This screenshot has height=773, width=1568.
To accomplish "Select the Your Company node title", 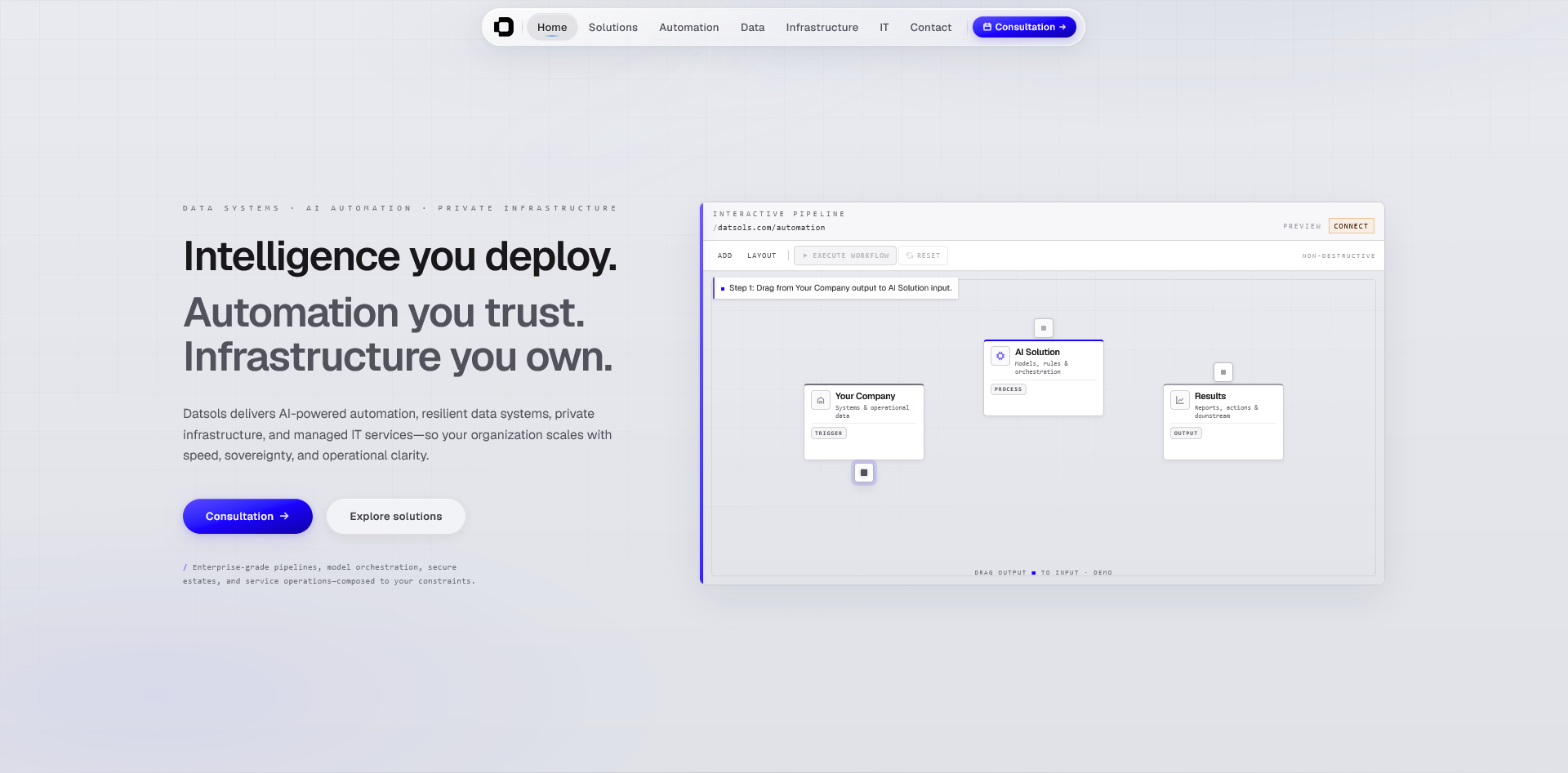I will pyautogui.click(x=865, y=396).
